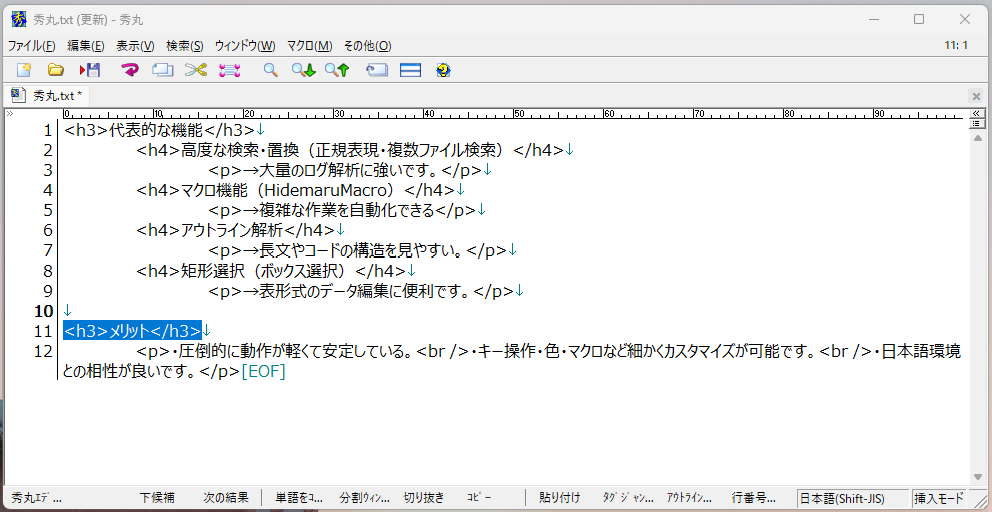
Task: Create a new file with the toolbar icon
Action: point(23,70)
